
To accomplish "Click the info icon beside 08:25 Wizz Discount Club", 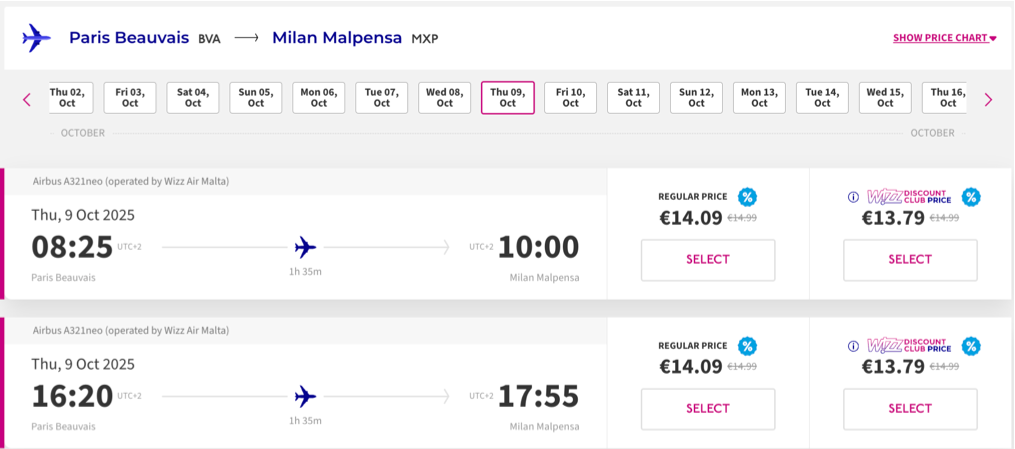I will 853,197.
